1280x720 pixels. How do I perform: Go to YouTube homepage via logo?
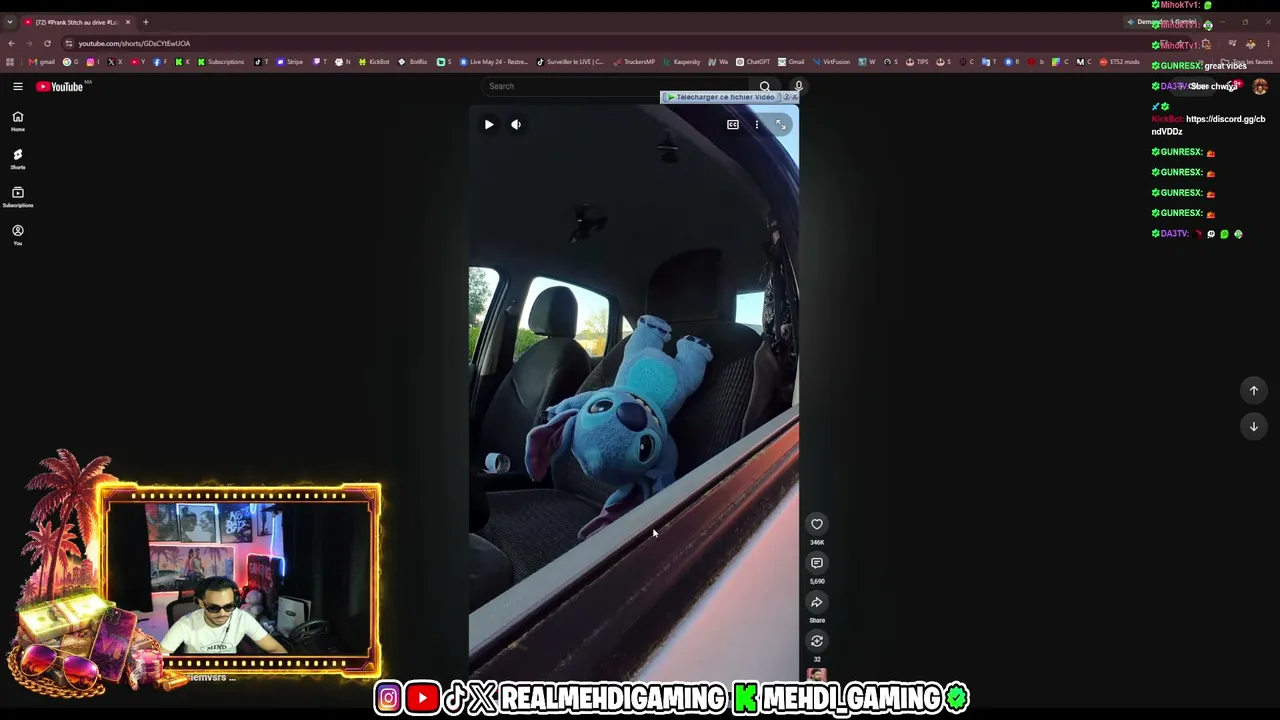click(60, 87)
